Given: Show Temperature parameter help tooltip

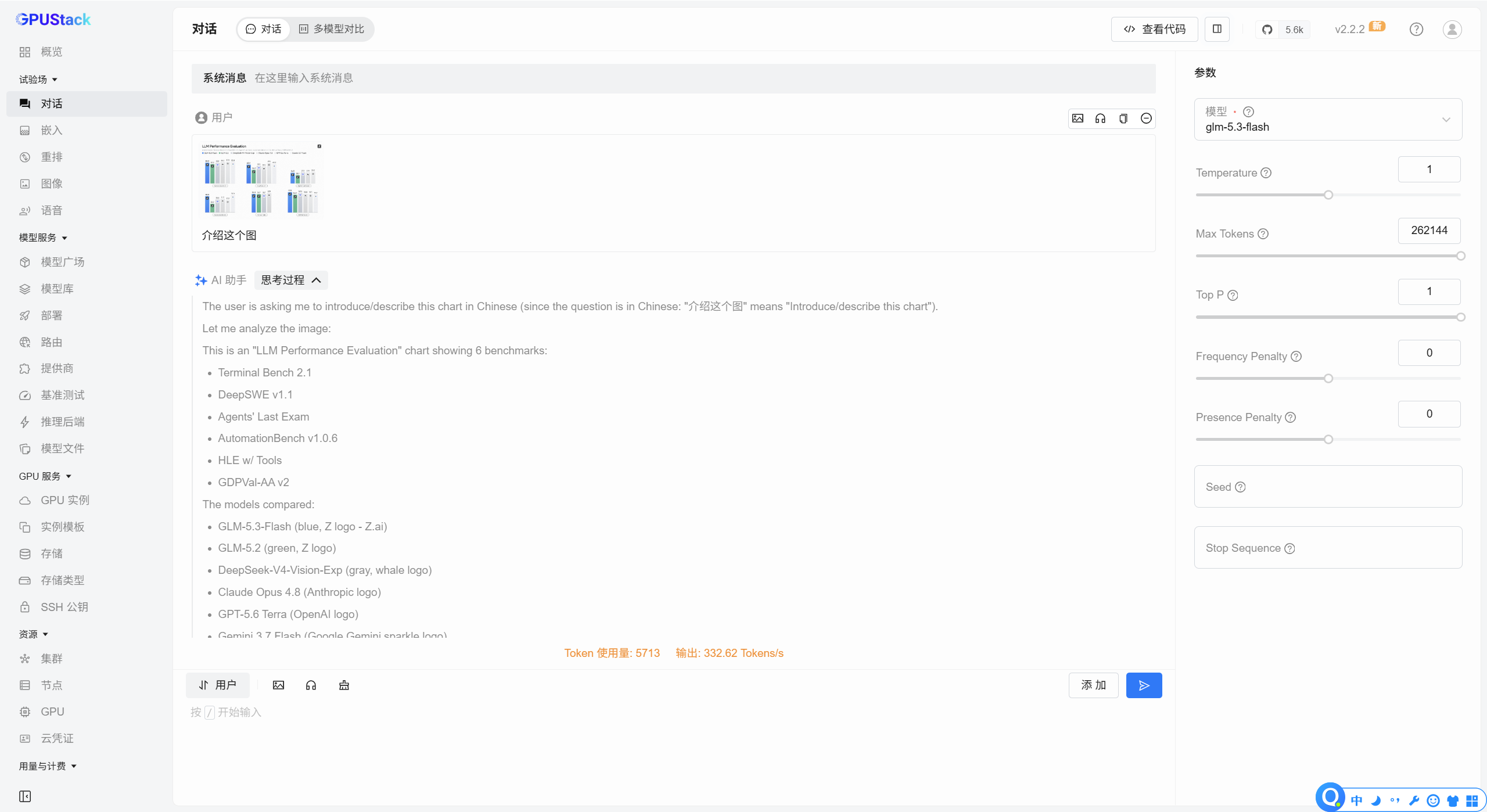Looking at the screenshot, I should click(1266, 173).
